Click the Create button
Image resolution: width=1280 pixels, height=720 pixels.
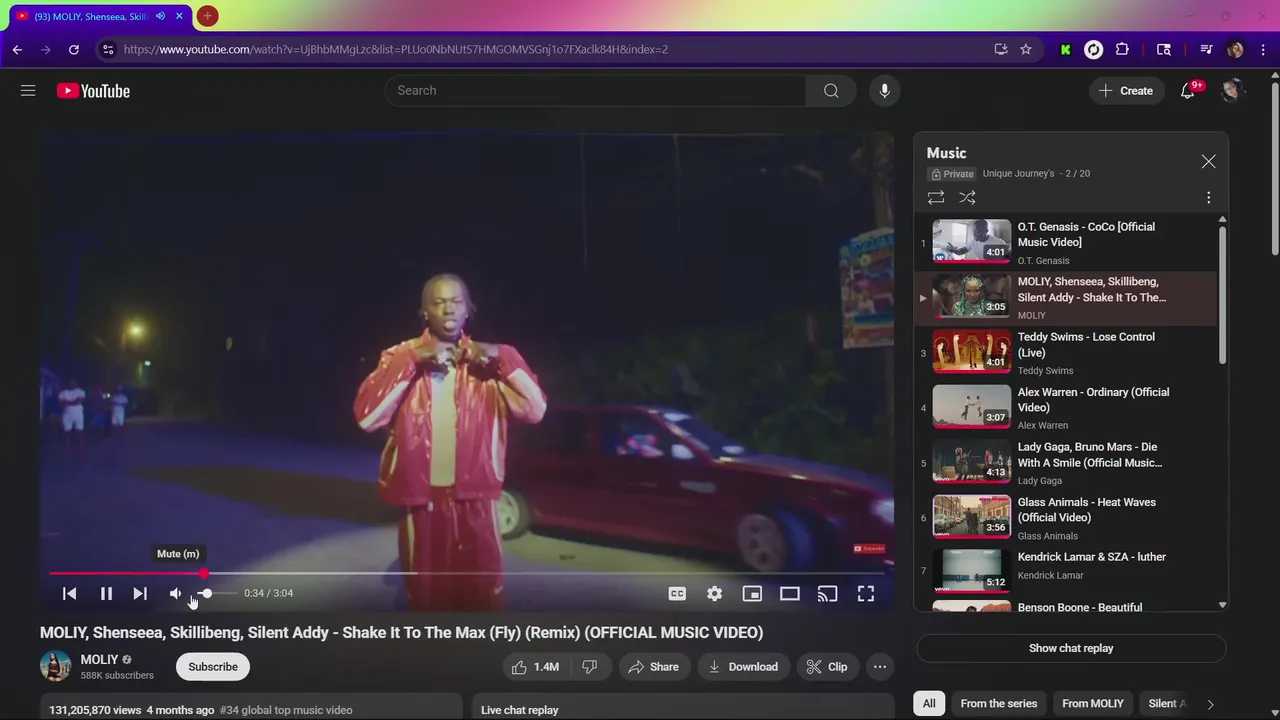point(1127,91)
